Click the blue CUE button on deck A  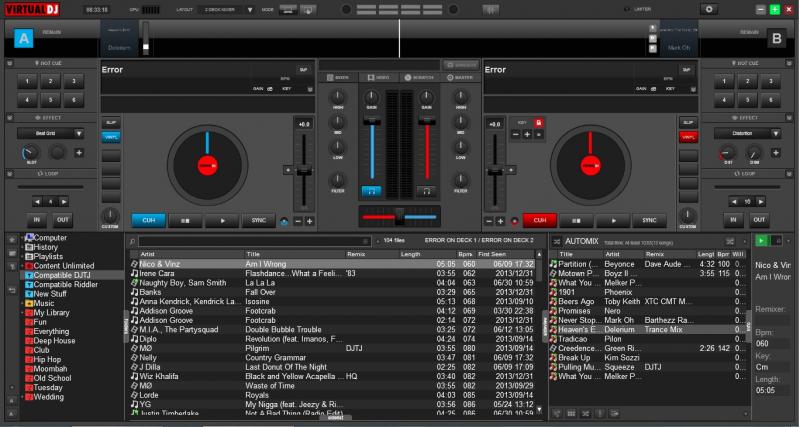coord(148,221)
